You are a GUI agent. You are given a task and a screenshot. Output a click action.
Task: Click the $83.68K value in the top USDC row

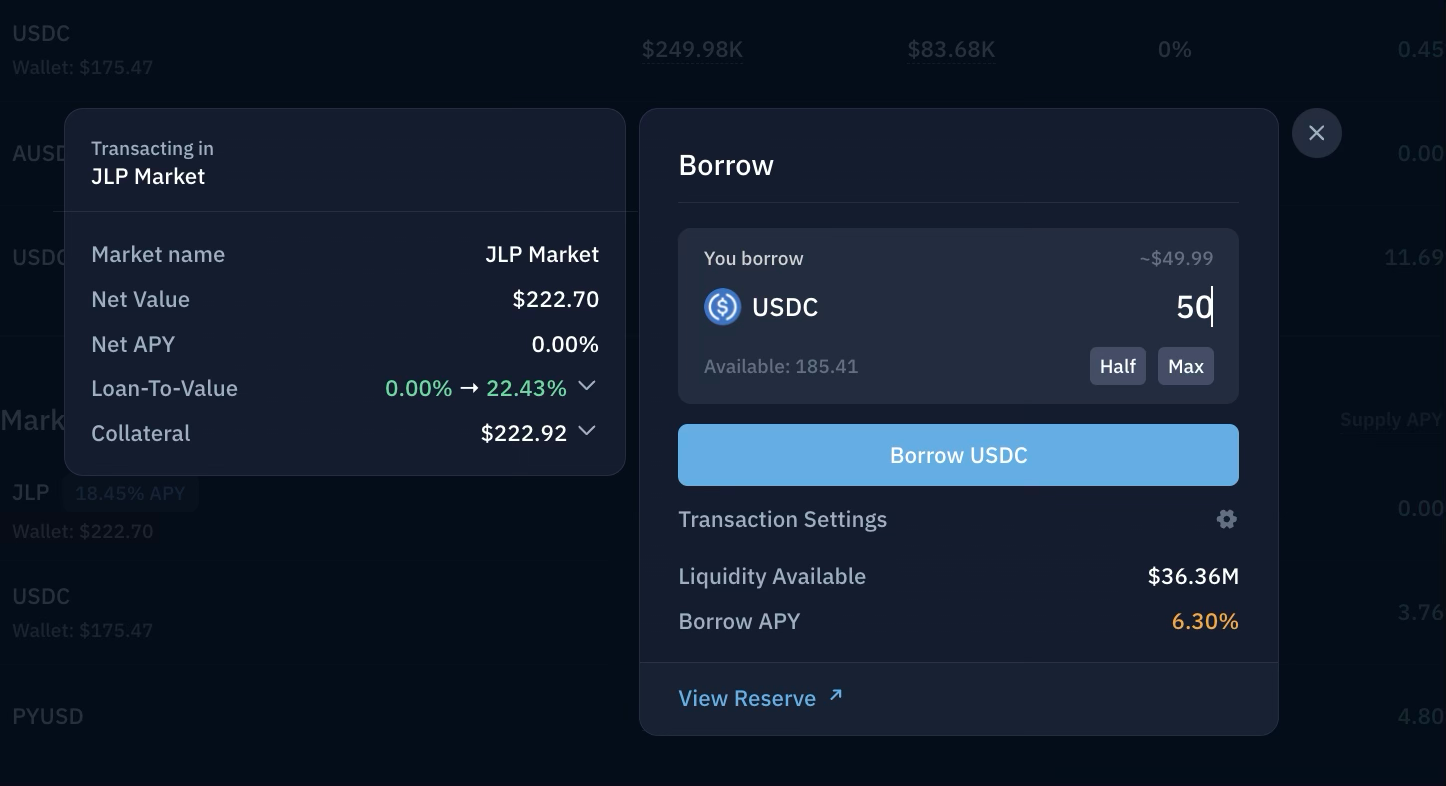(x=950, y=49)
